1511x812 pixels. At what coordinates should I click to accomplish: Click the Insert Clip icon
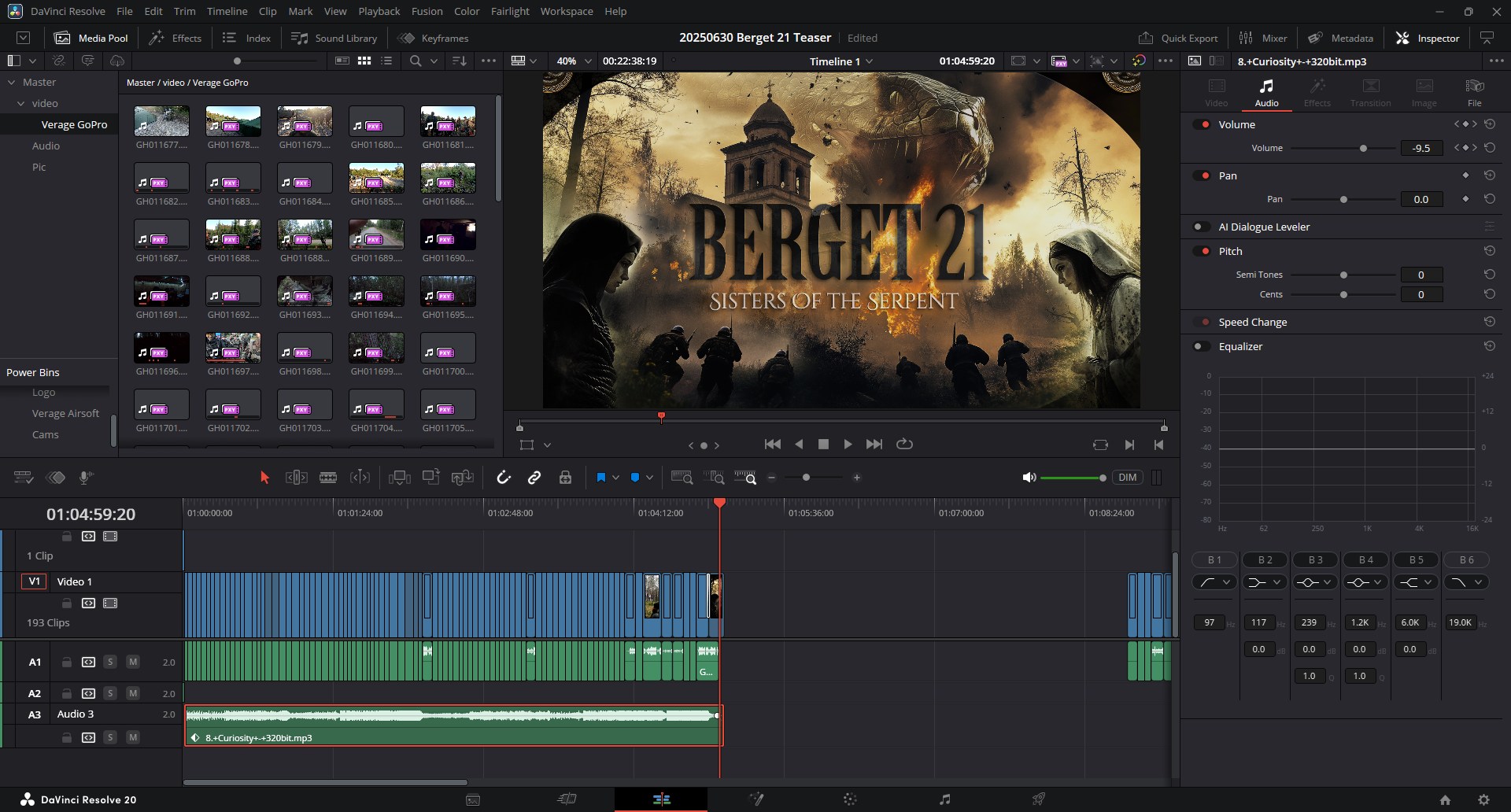400,478
